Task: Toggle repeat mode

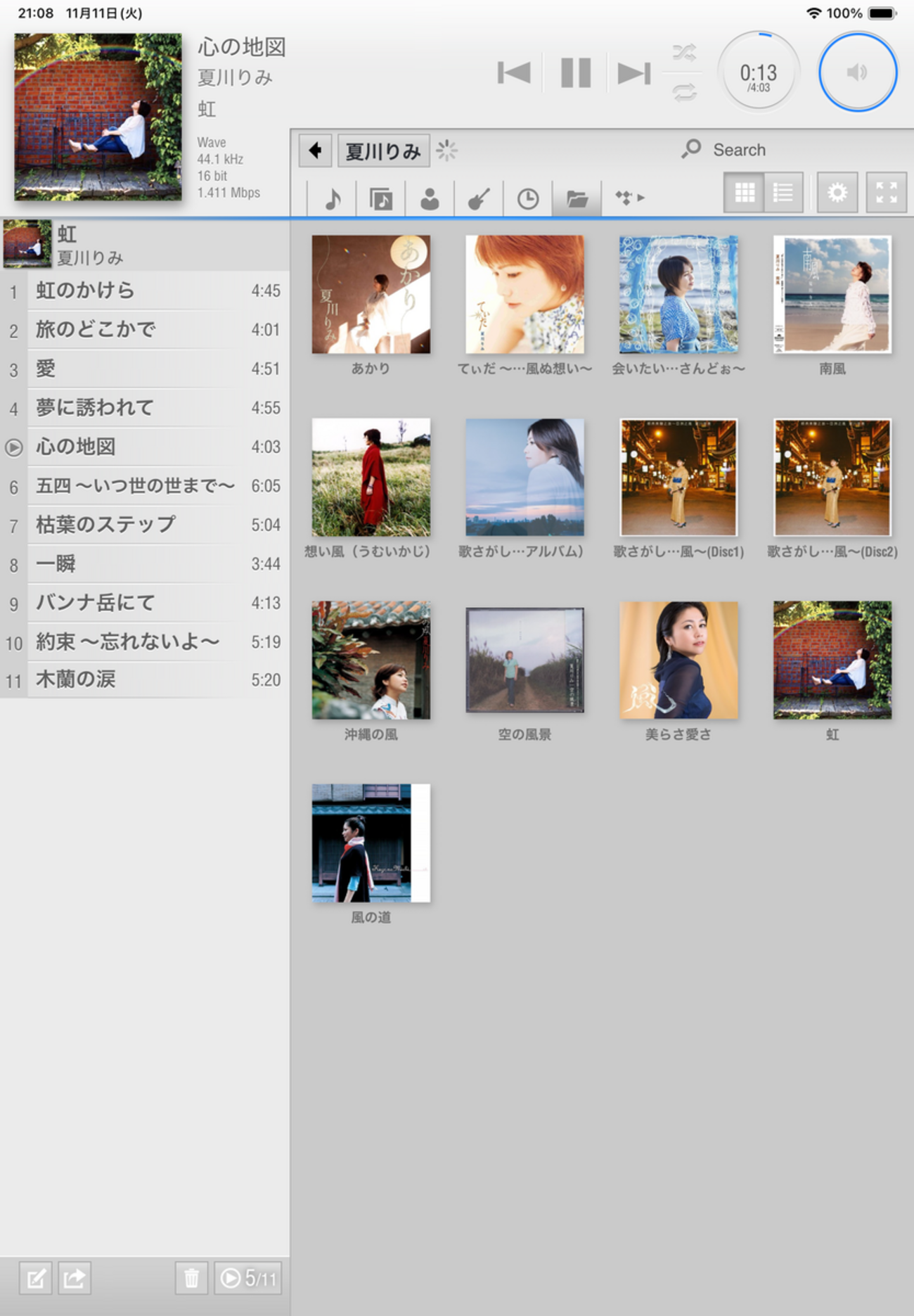Action: pyautogui.click(x=684, y=92)
